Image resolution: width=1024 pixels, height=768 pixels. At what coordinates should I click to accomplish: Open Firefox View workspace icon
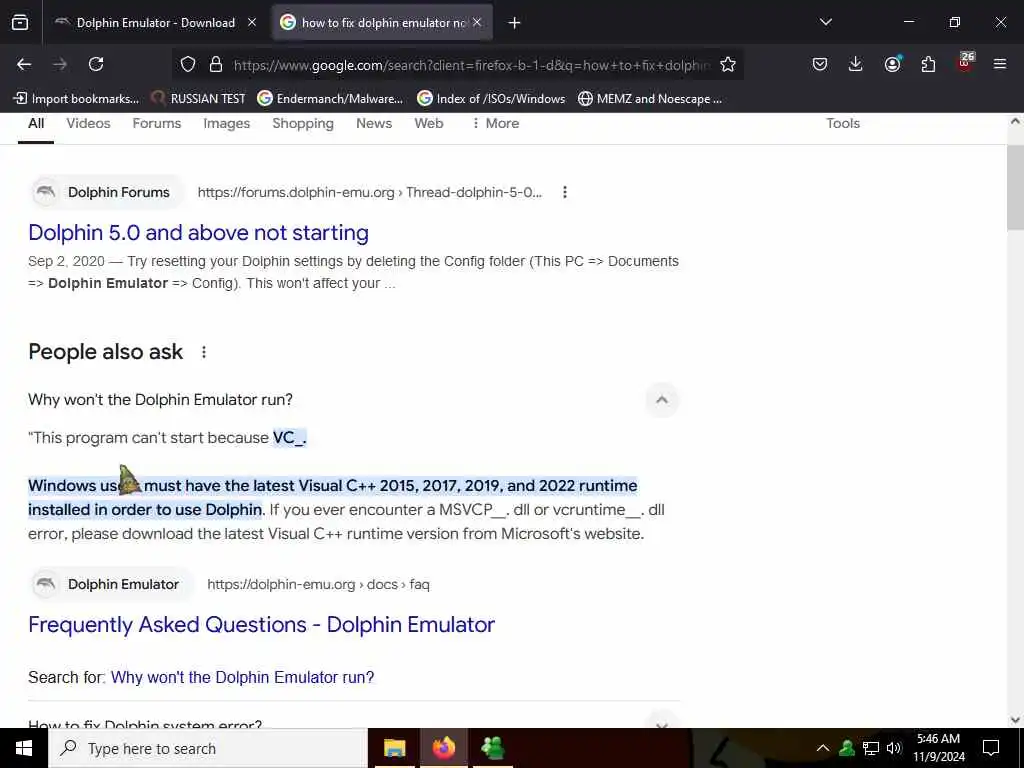(20, 23)
